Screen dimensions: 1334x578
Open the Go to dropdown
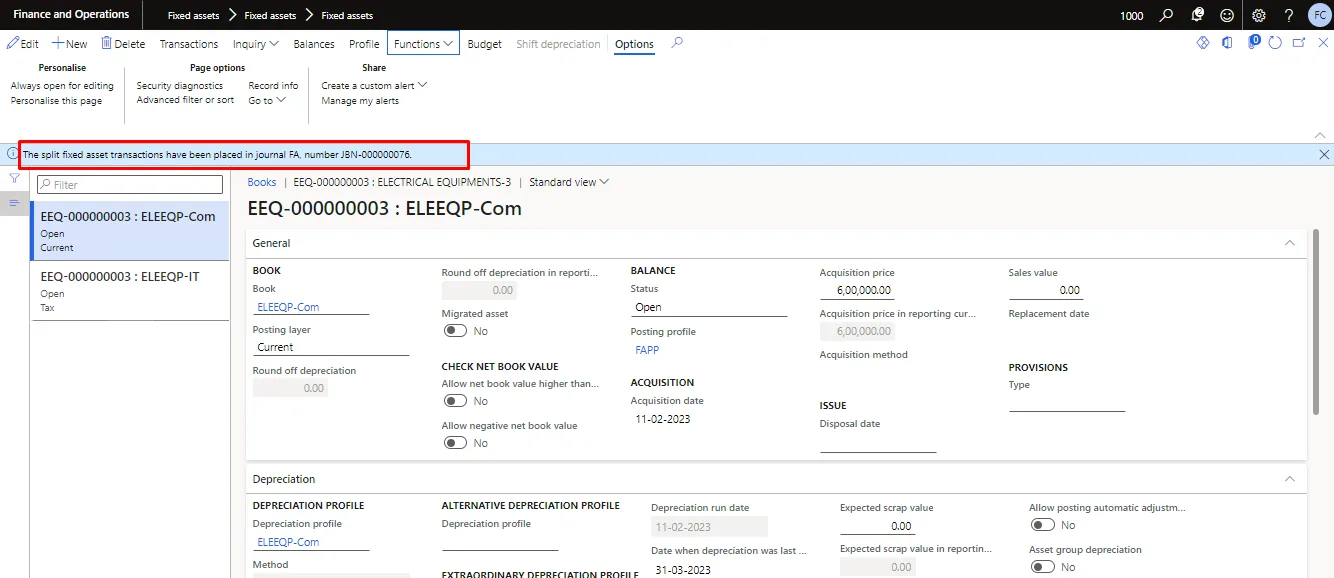click(267, 100)
